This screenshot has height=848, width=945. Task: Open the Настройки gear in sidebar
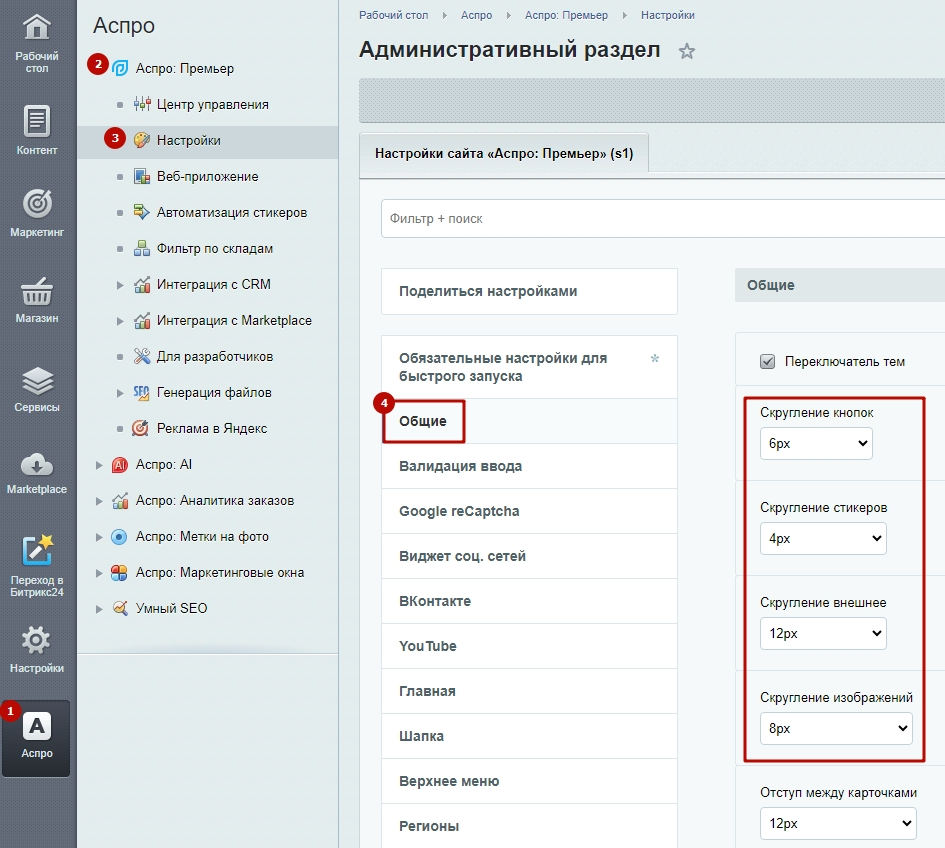point(37,649)
